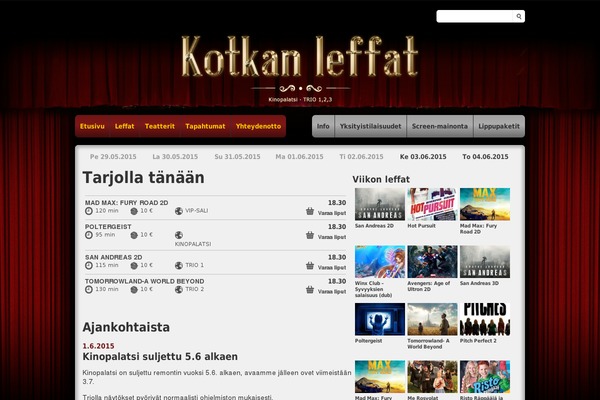Select date Ma 01.06.2015
The width and height of the screenshot is (600, 400).
[299, 157]
